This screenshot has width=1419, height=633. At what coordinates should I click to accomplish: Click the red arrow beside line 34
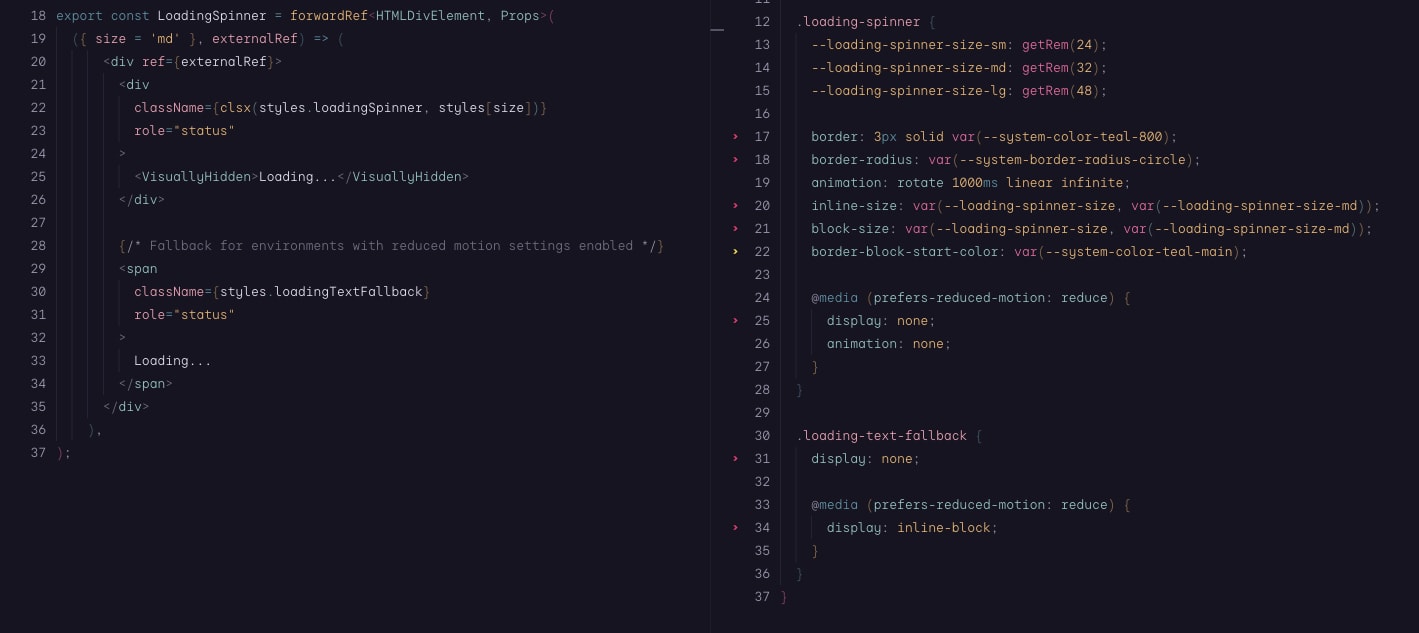736,528
